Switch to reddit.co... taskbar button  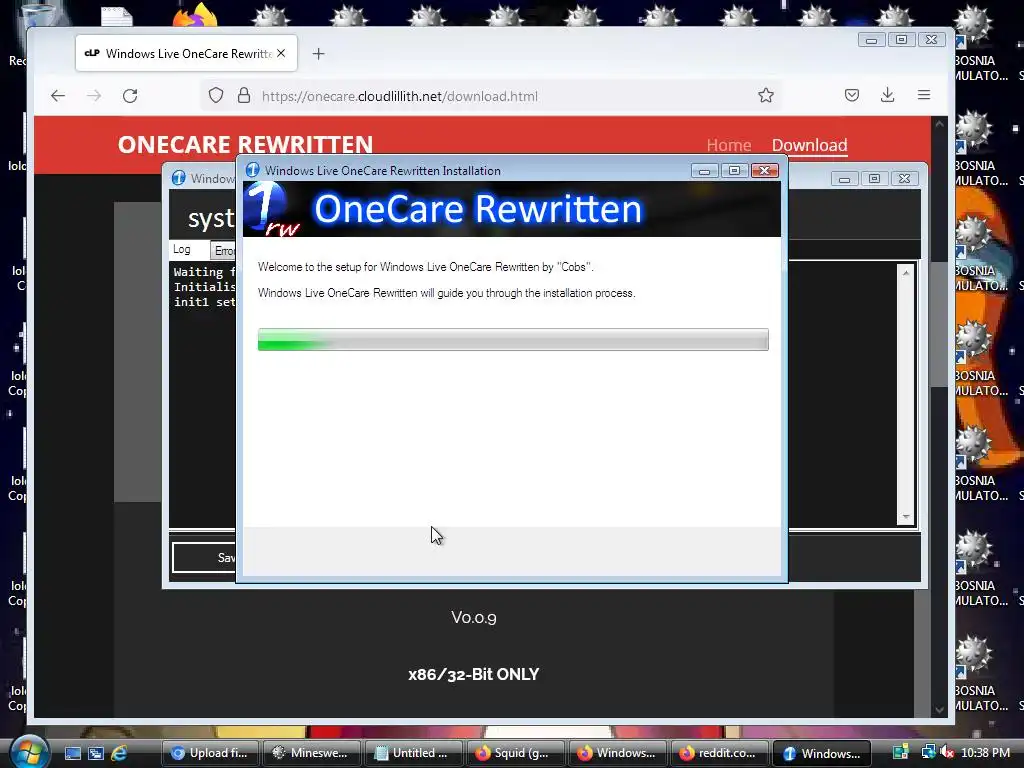[x=718, y=753]
